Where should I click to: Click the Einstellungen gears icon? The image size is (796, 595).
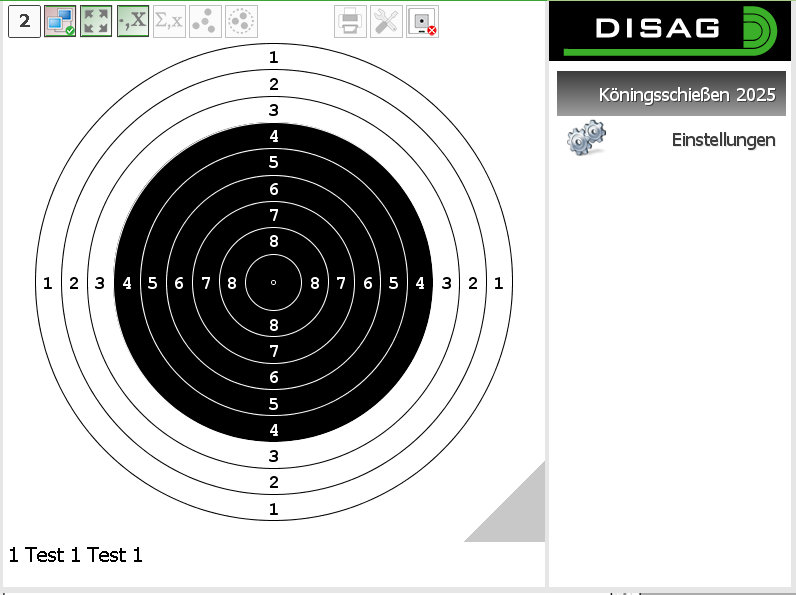click(x=586, y=139)
